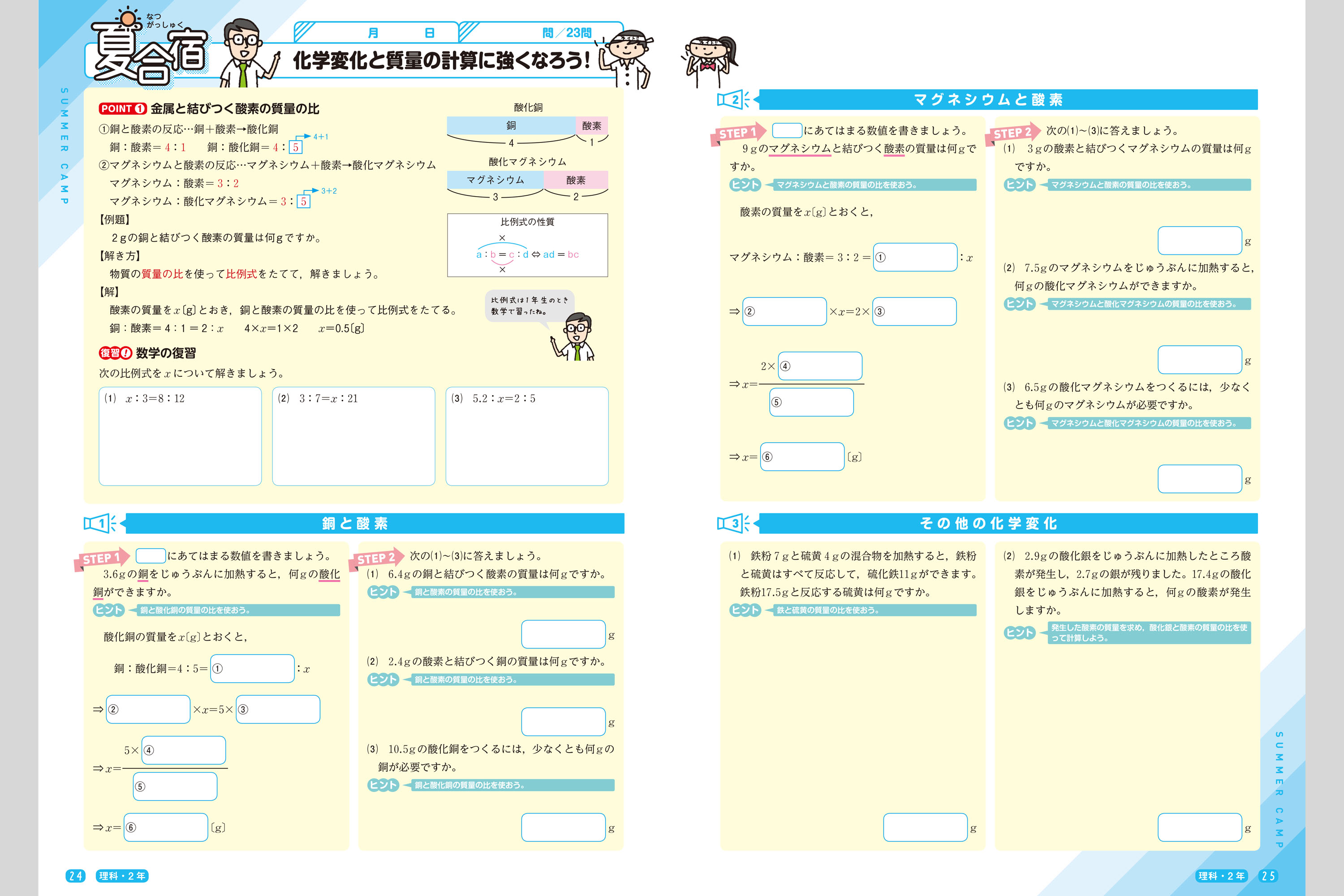This screenshot has width=1344, height=896.
Task: Click the 銅と酸素 section header bar
Action: 374,523
